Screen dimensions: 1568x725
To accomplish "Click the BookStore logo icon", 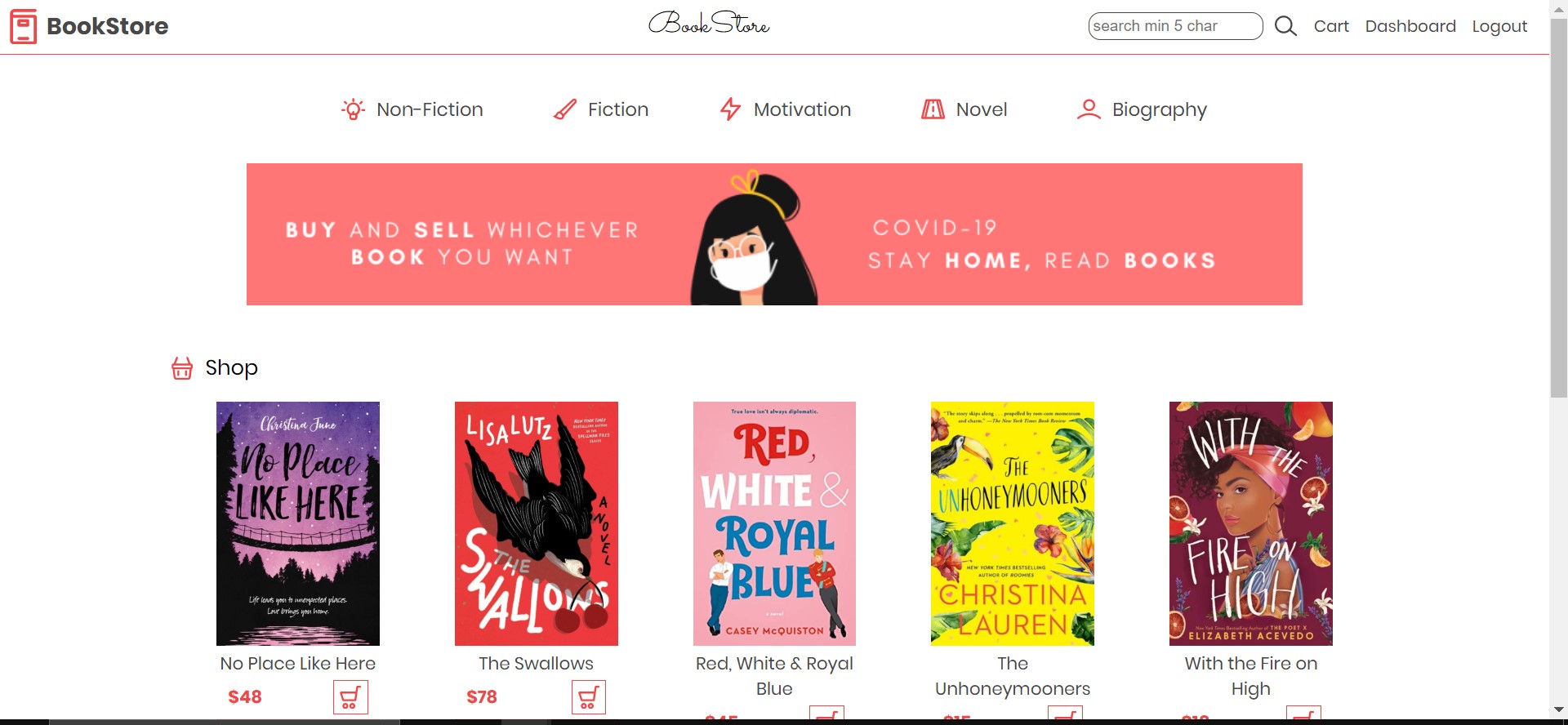I will 23,26.
